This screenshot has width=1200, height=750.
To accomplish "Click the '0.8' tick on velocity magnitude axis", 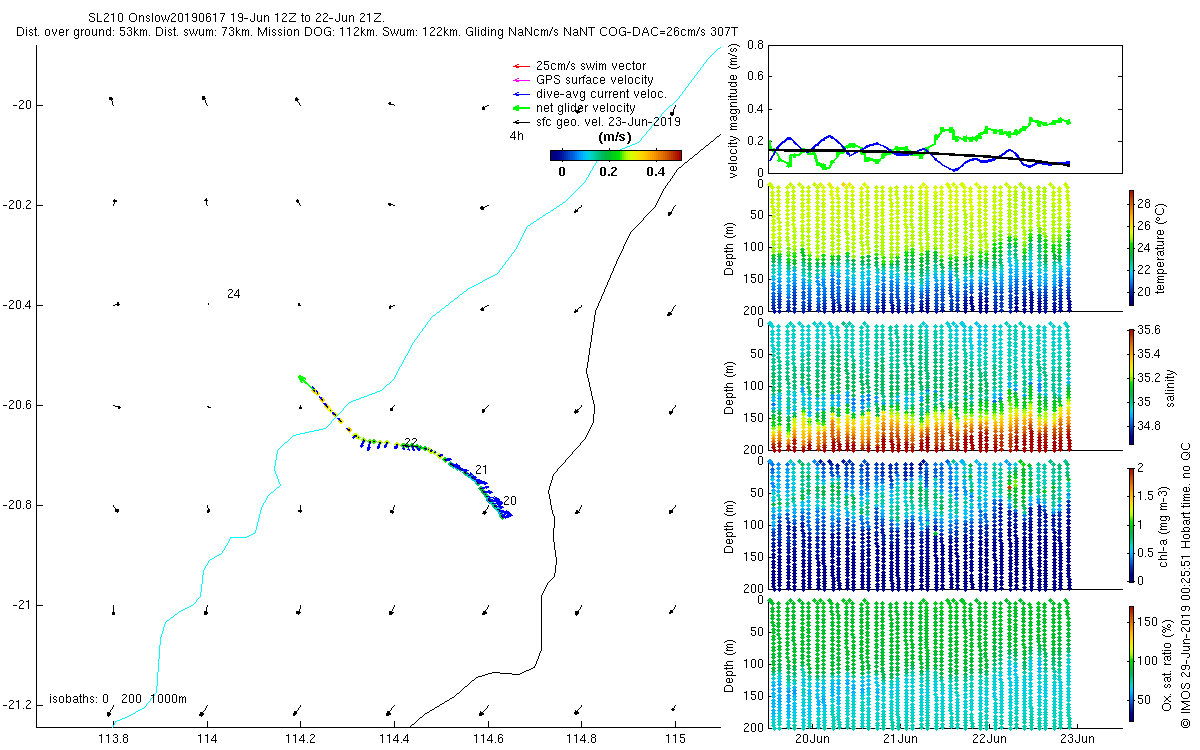I will coord(756,45).
